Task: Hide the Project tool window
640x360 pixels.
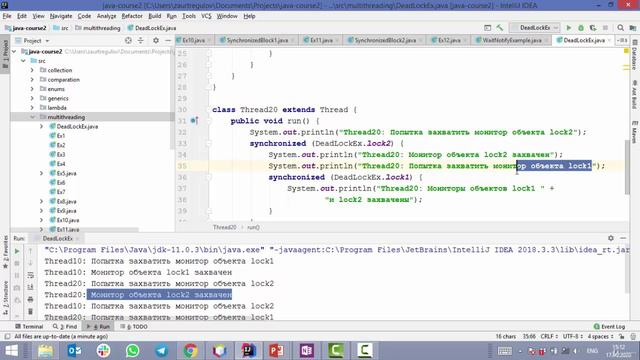Action: click(x=168, y=40)
